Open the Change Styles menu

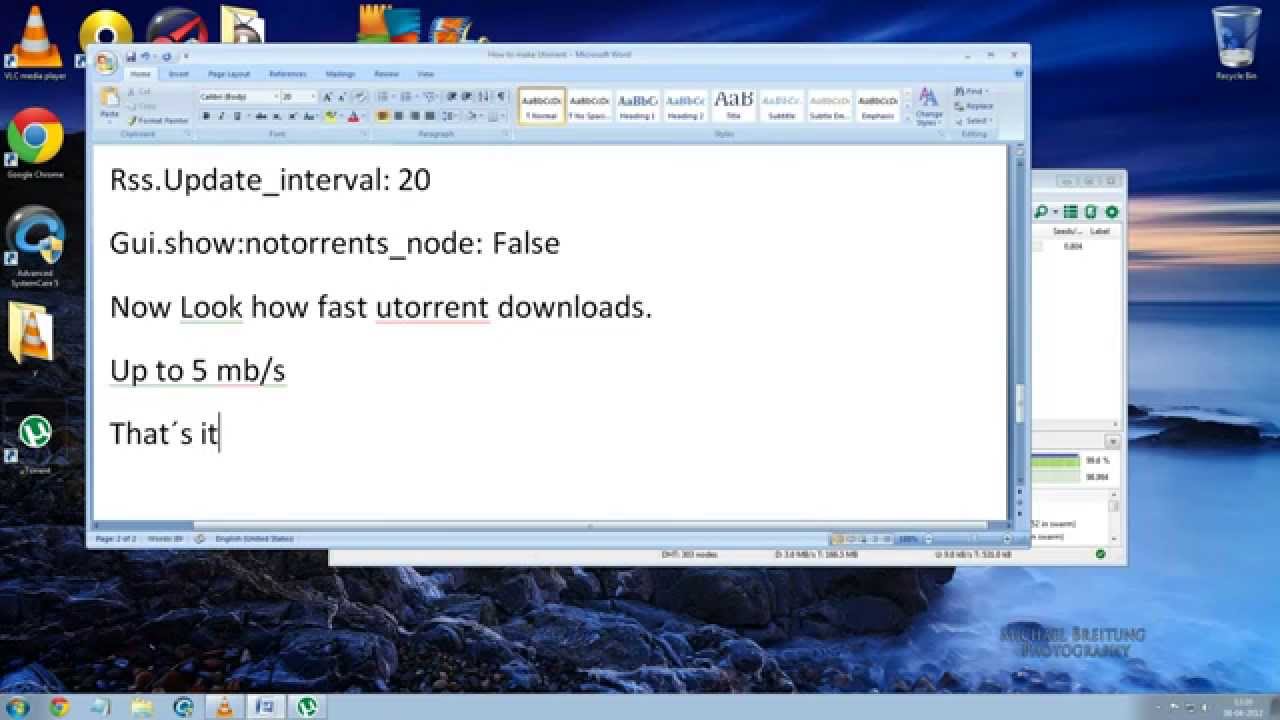[x=929, y=106]
